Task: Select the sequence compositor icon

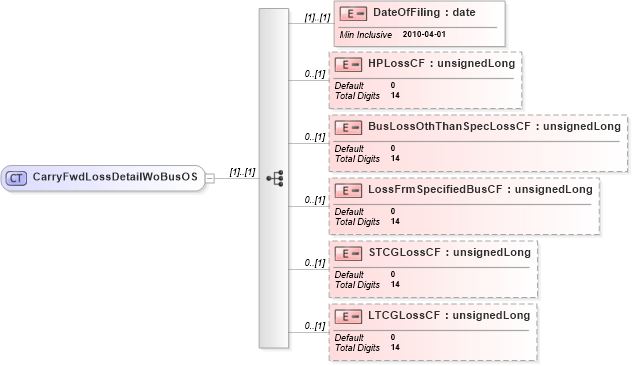Action: point(275,178)
